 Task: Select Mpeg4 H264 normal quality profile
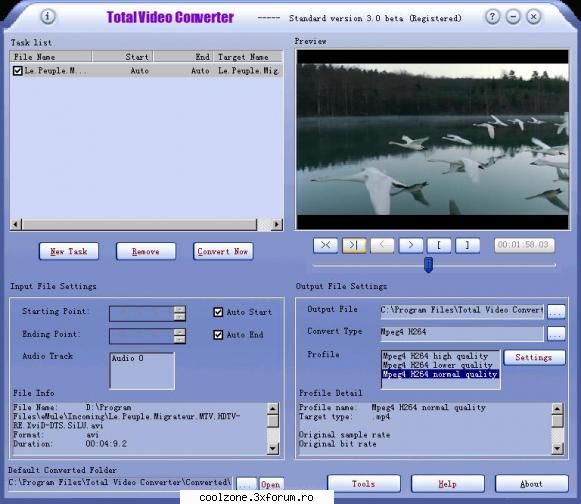(440, 374)
